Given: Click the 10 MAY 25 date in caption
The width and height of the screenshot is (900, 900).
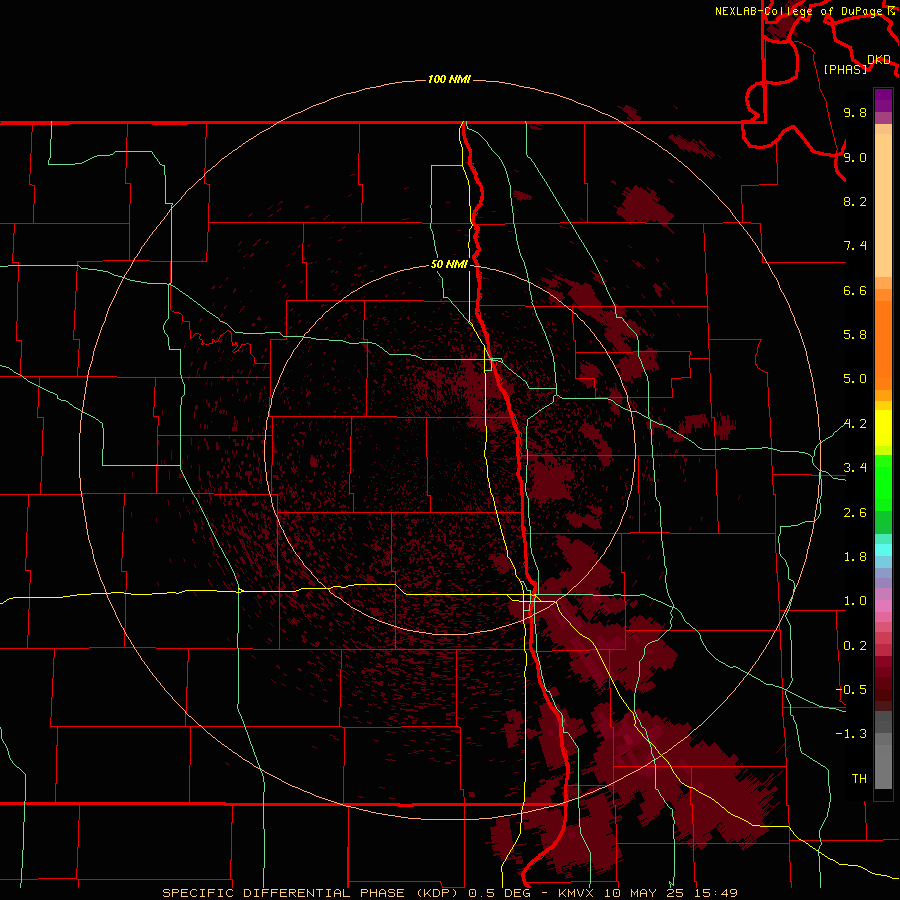Looking at the screenshot, I should pos(643,893).
